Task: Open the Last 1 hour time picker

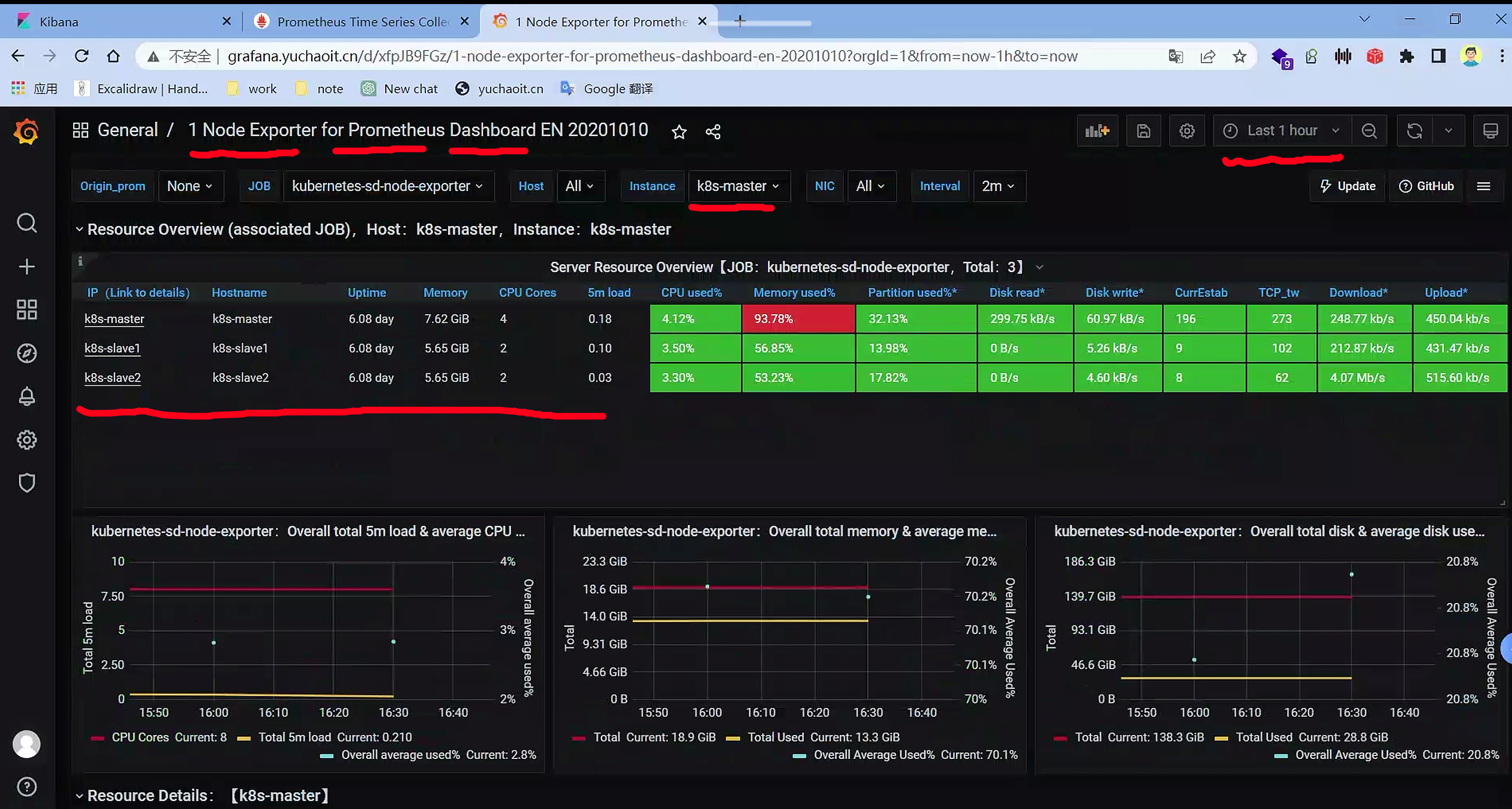Action: tap(1282, 131)
